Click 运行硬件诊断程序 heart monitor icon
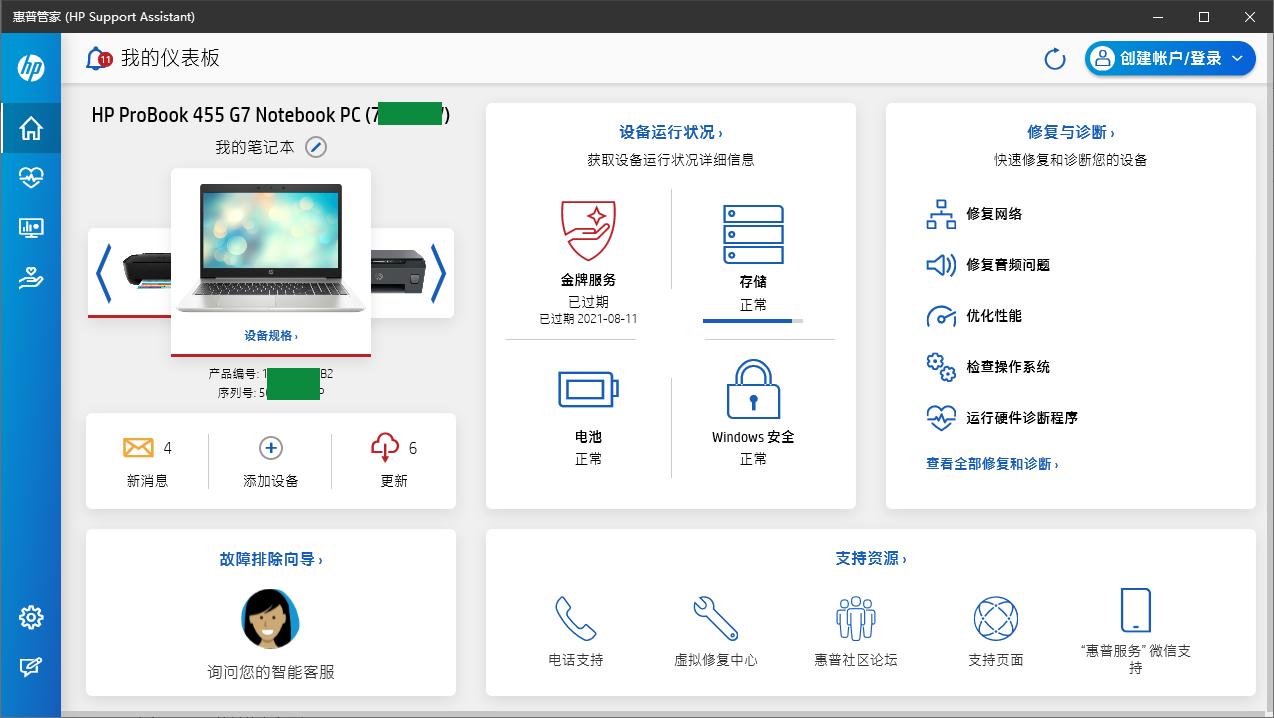1274x718 pixels. (x=941, y=418)
